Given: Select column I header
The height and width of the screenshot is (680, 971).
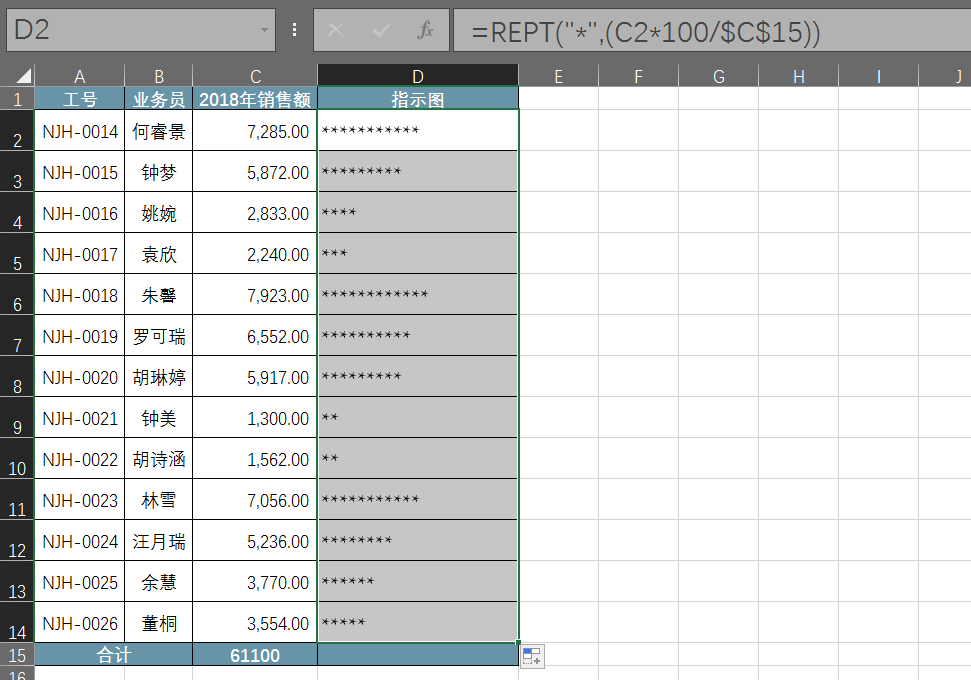Looking at the screenshot, I should click(x=878, y=76).
